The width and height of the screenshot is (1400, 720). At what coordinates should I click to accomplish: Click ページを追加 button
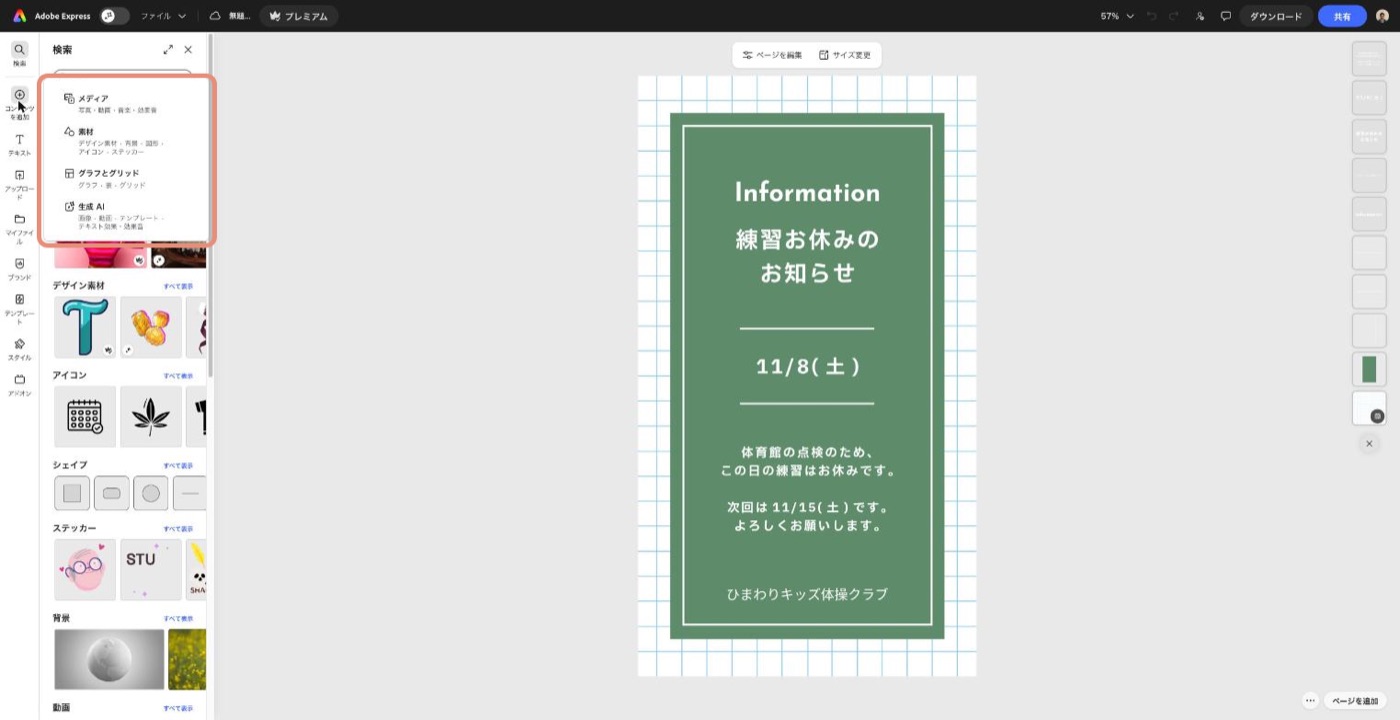pyautogui.click(x=1355, y=701)
